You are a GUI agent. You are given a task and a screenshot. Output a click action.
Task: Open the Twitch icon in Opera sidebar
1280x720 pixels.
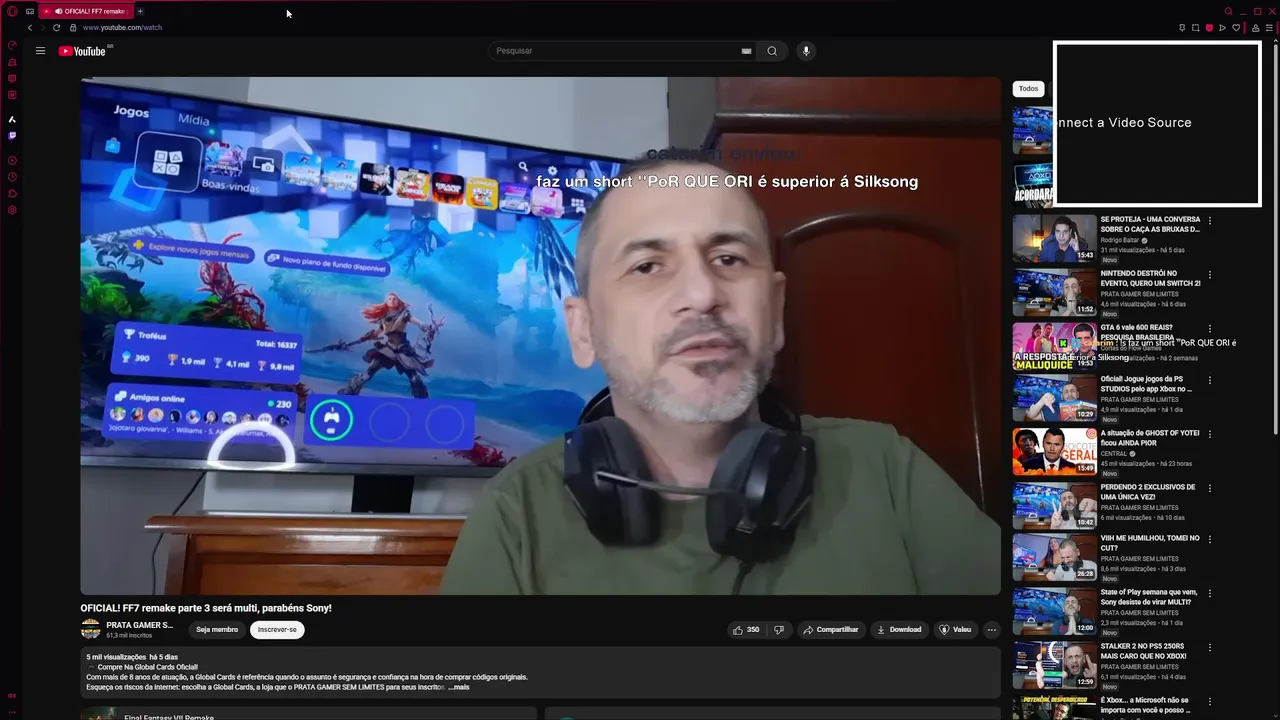(x=12, y=135)
